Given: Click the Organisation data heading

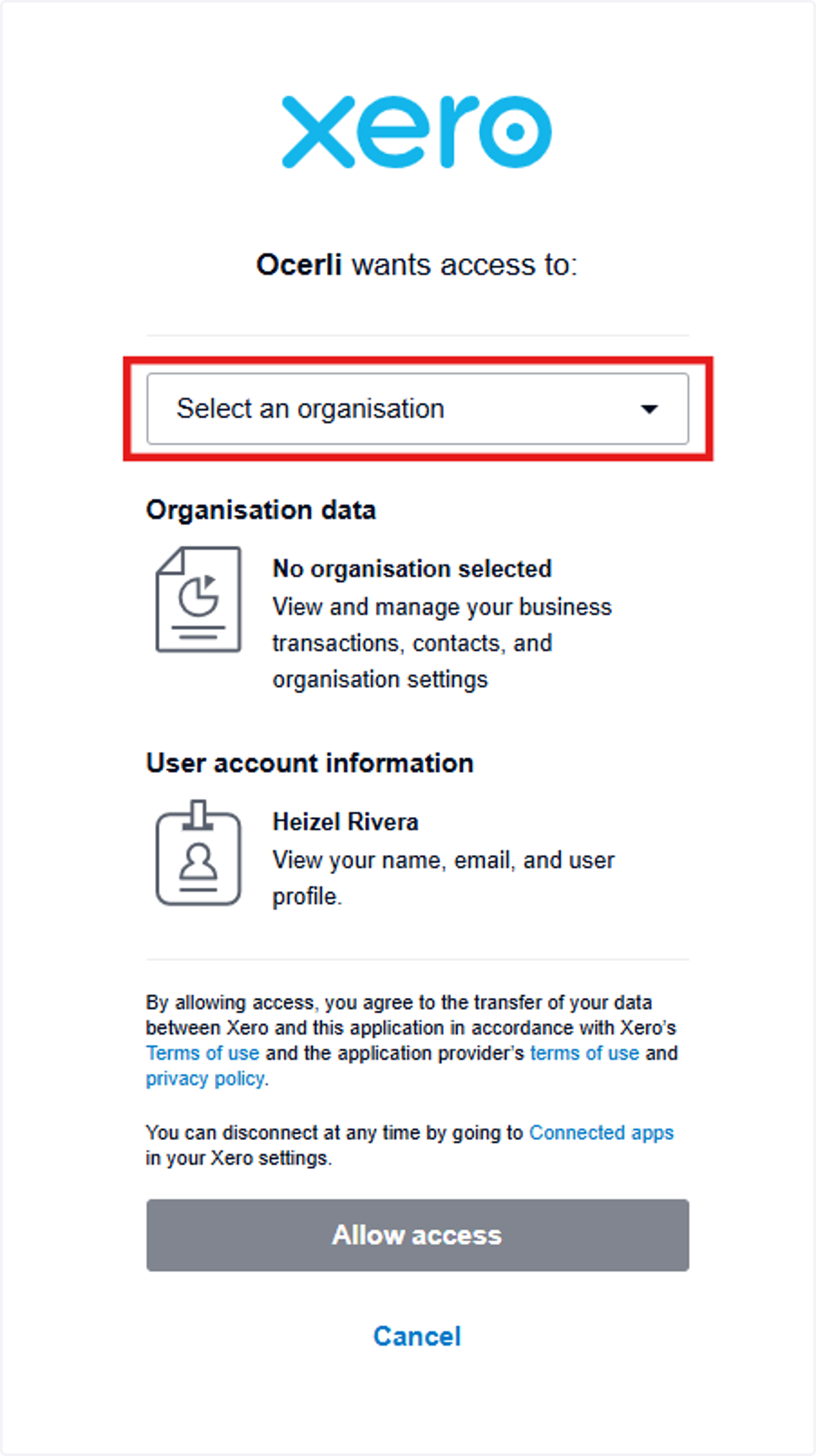Looking at the screenshot, I should [261, 510].
